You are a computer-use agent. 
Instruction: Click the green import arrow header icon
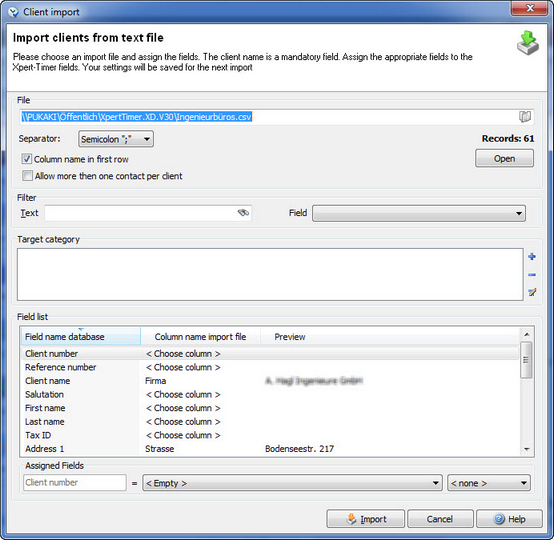coord(528,43)
